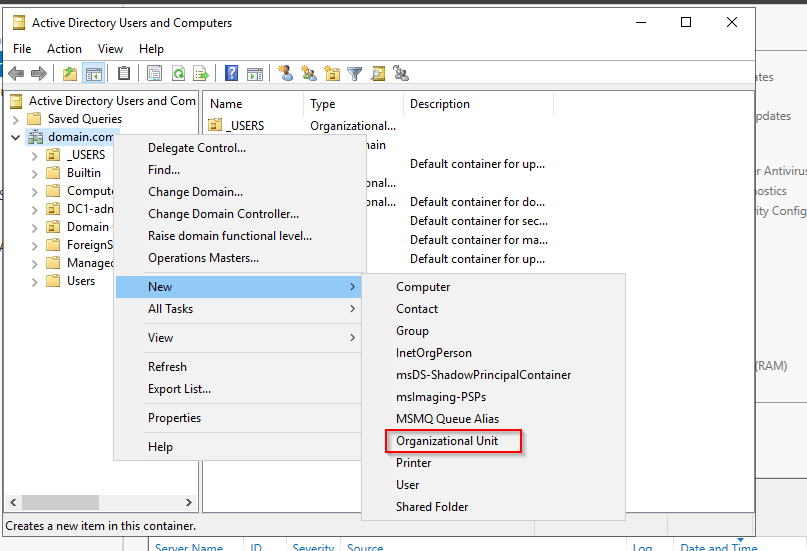Toggle the Show/Hide Console Tree icon
This screenshot has width=807, height=551.
(x=94, y=74)
